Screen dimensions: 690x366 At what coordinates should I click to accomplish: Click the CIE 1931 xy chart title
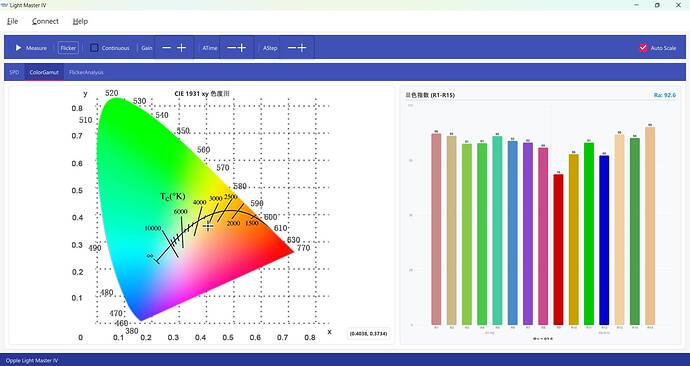pyautogui.click(x=202, y=94)
